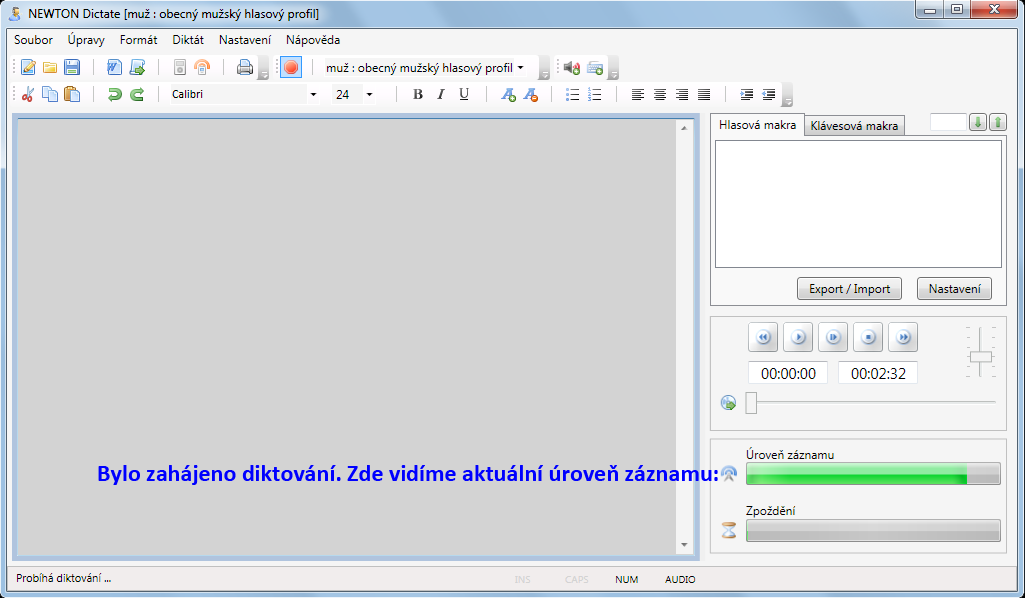Screen dimensions: 1025x598
Task: Toggle the bulleted list
Action: coord(573,95)
